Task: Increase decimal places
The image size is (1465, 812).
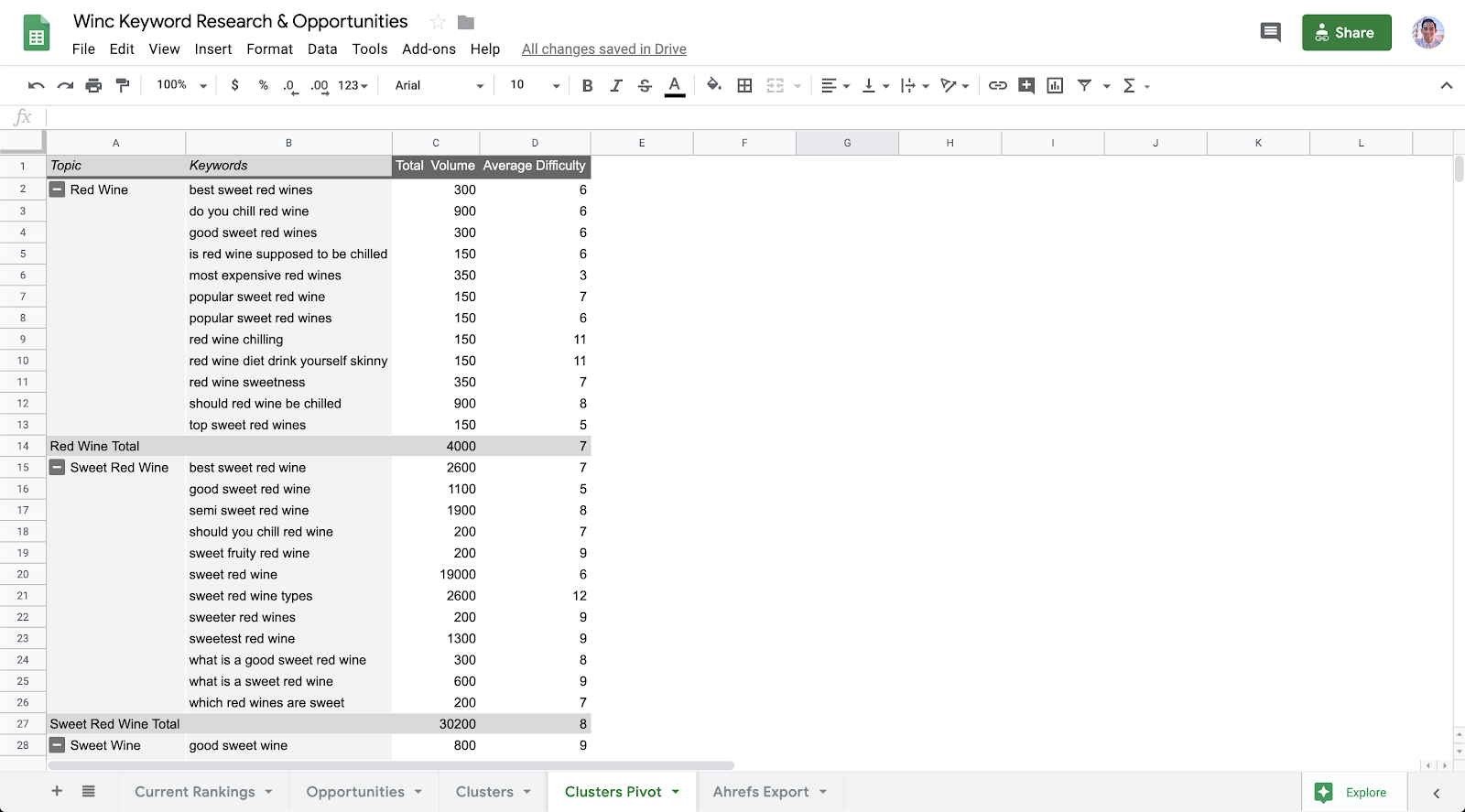Action: [319, 85]
